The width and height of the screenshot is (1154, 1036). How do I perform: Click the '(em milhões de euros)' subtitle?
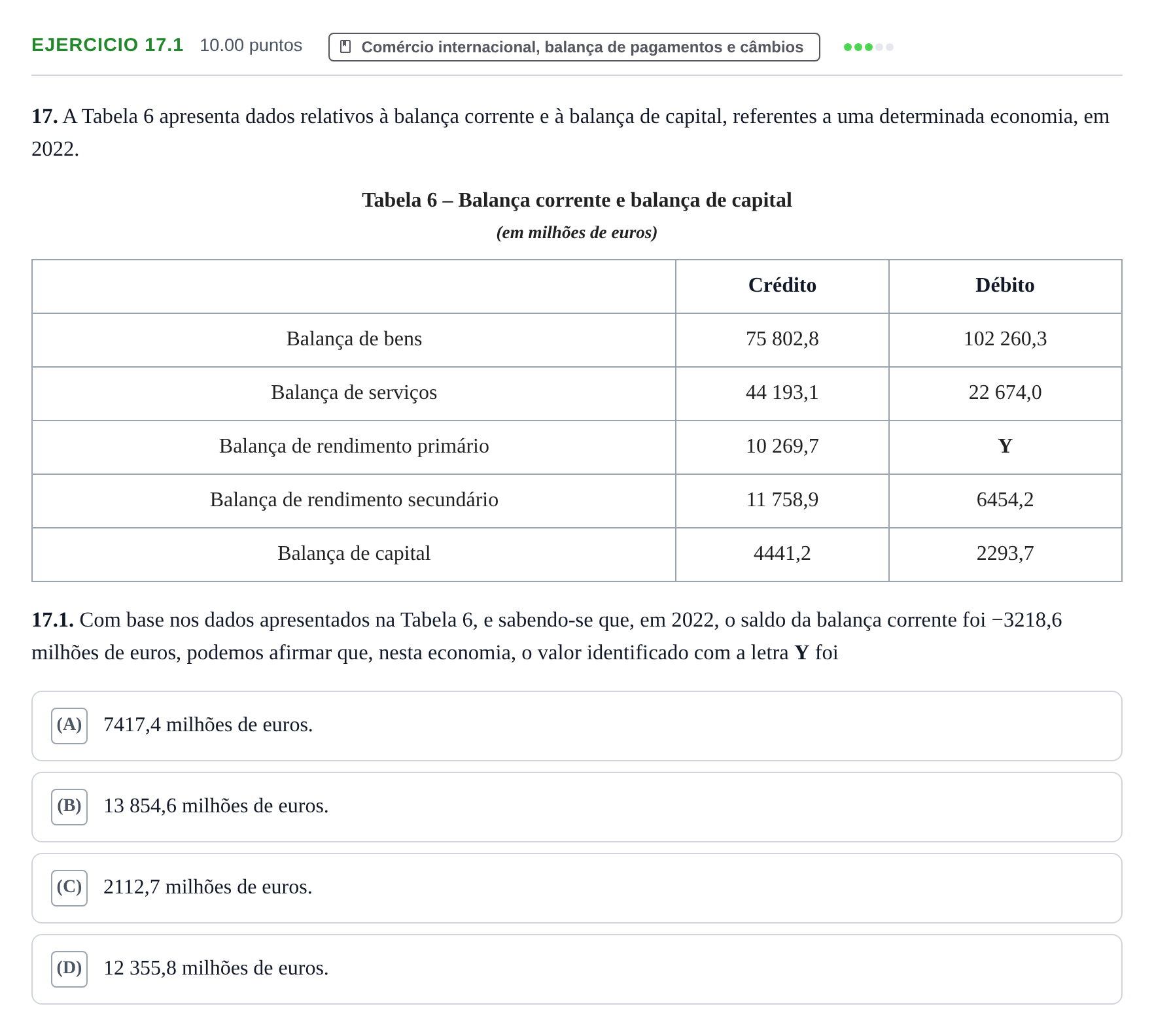pos(576,233)
